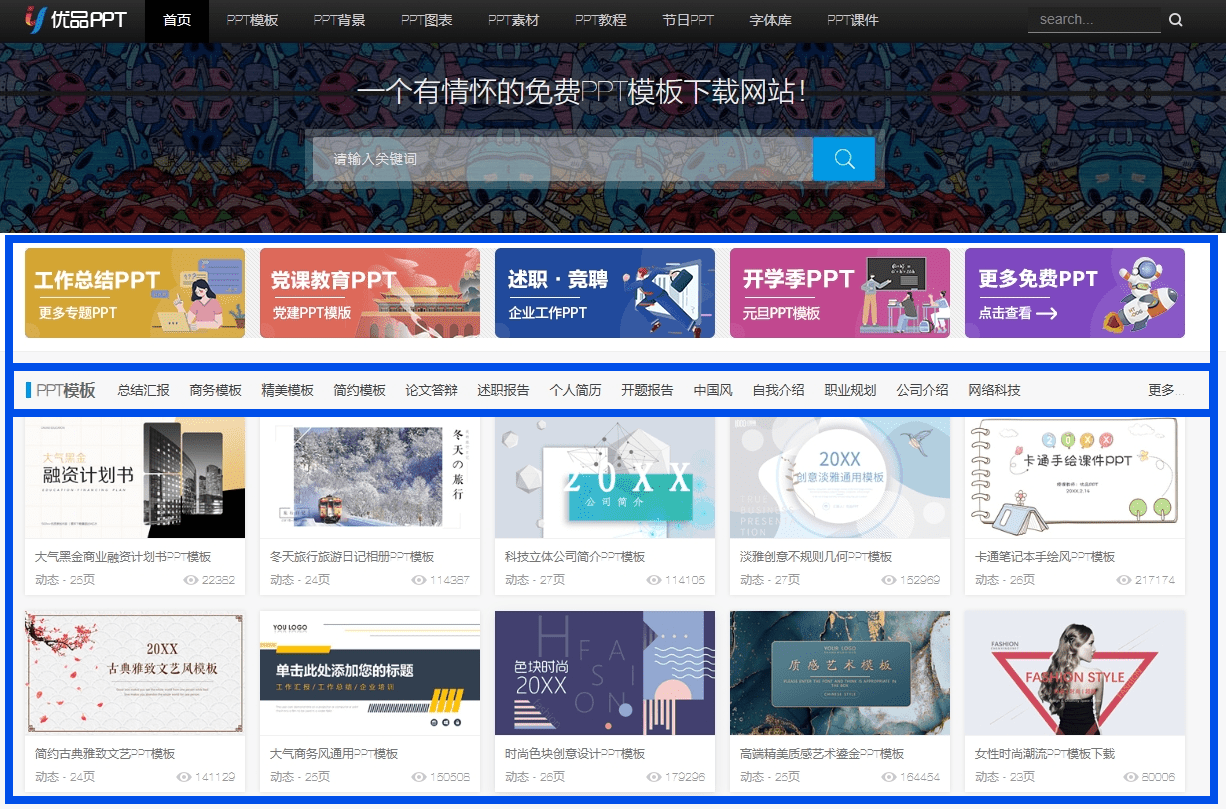Image resolution: width=1226 pixels, height=809 pixels.
Task: Open the 单击此处添加您的标题 template thumbnail
Action: click(x=370, y=673)
